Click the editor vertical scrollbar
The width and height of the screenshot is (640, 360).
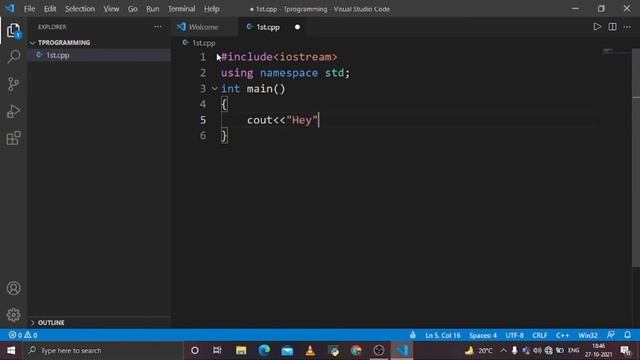636,157
